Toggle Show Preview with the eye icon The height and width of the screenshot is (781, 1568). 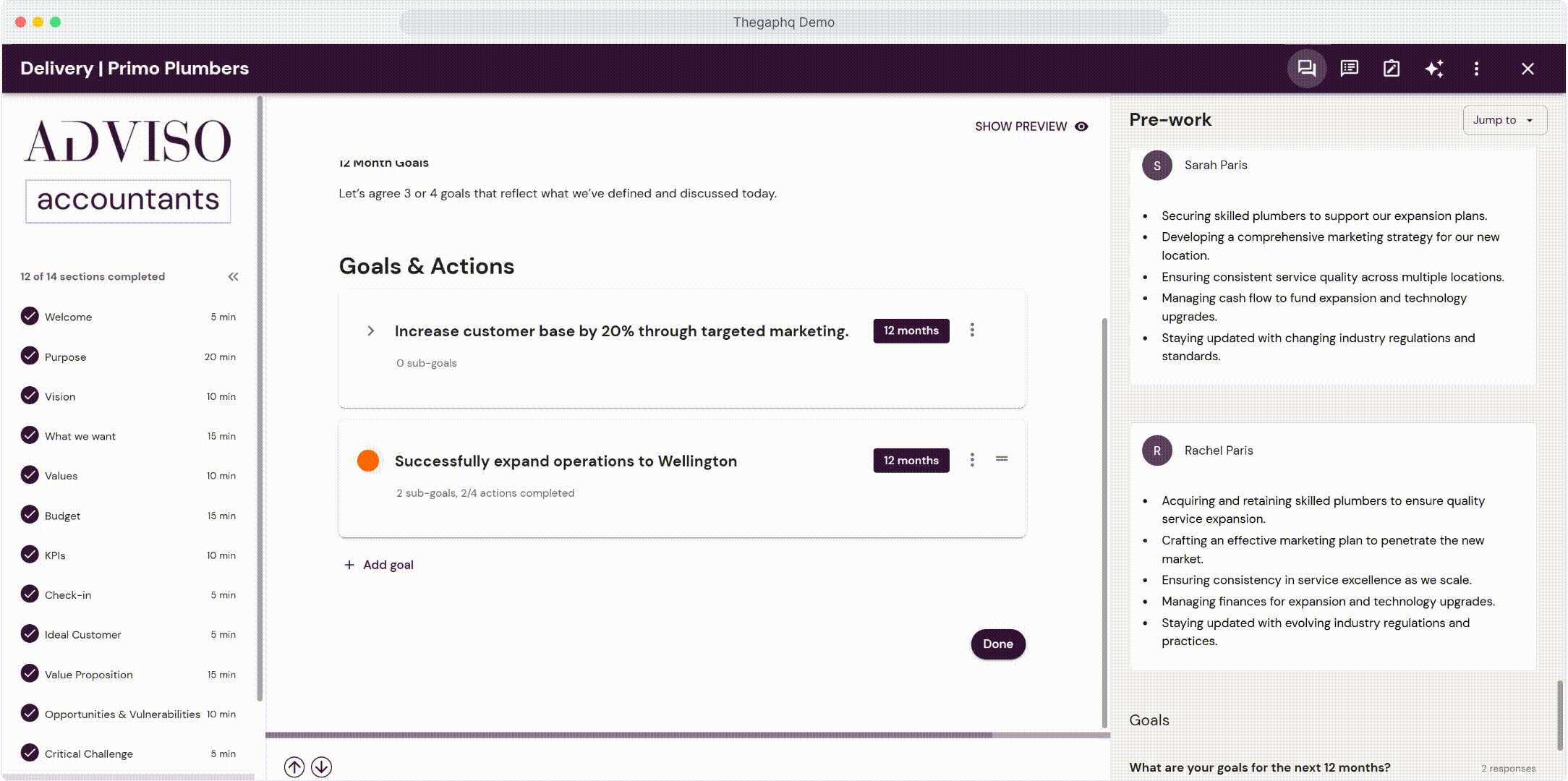[x=1082, y=126]
